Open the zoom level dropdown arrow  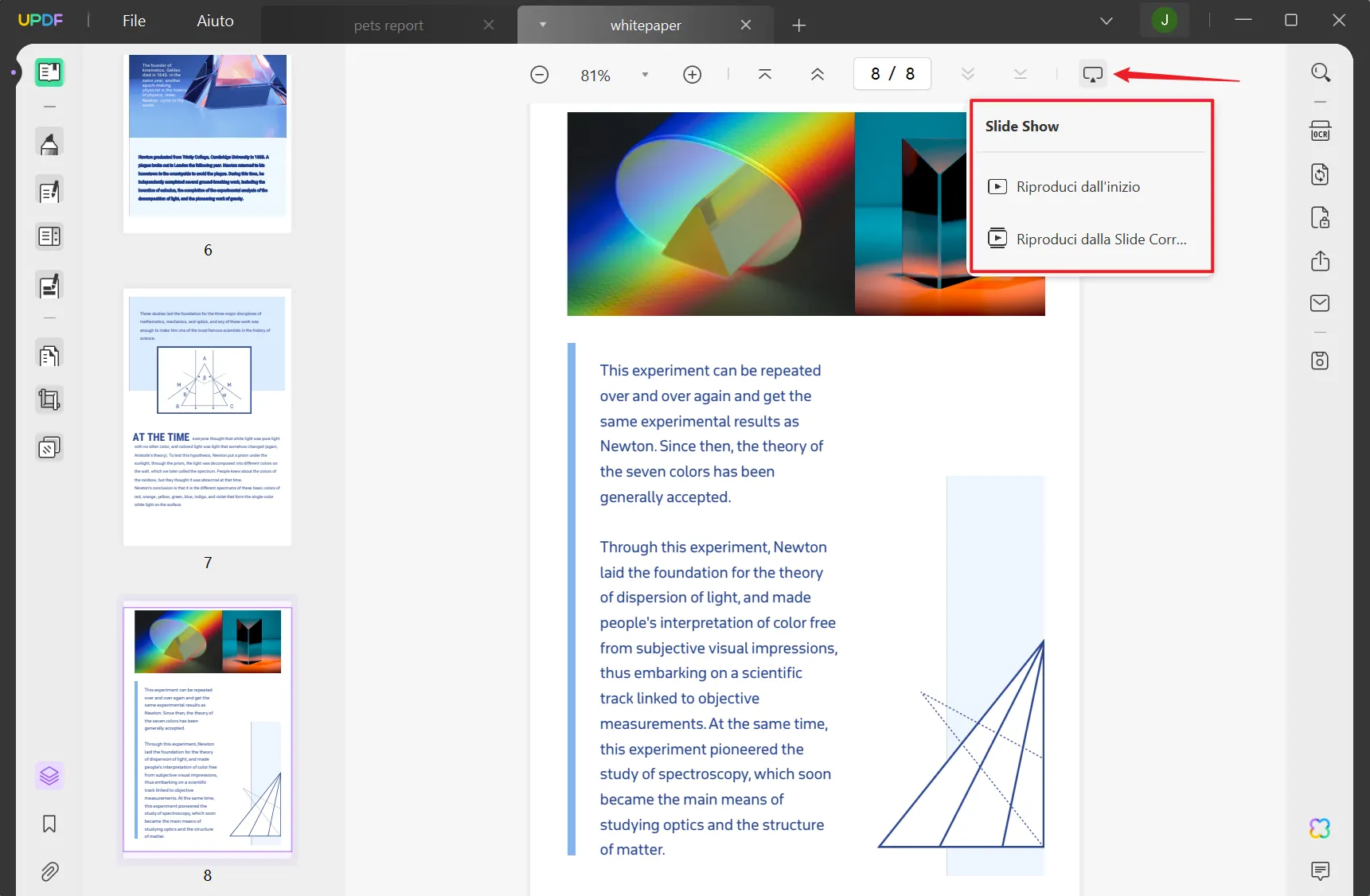pyautogui.click(x=645, y=75)
